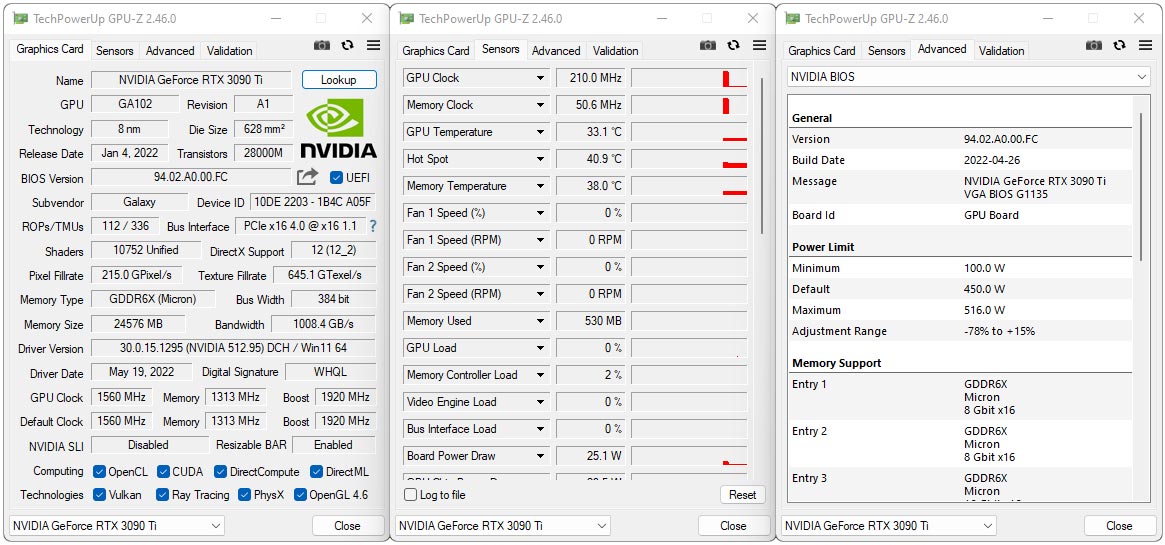The height and width of the screenshot is (545, 1165).
Task: Click the GPU Clock sensor history graph
Action: point(689,78)
